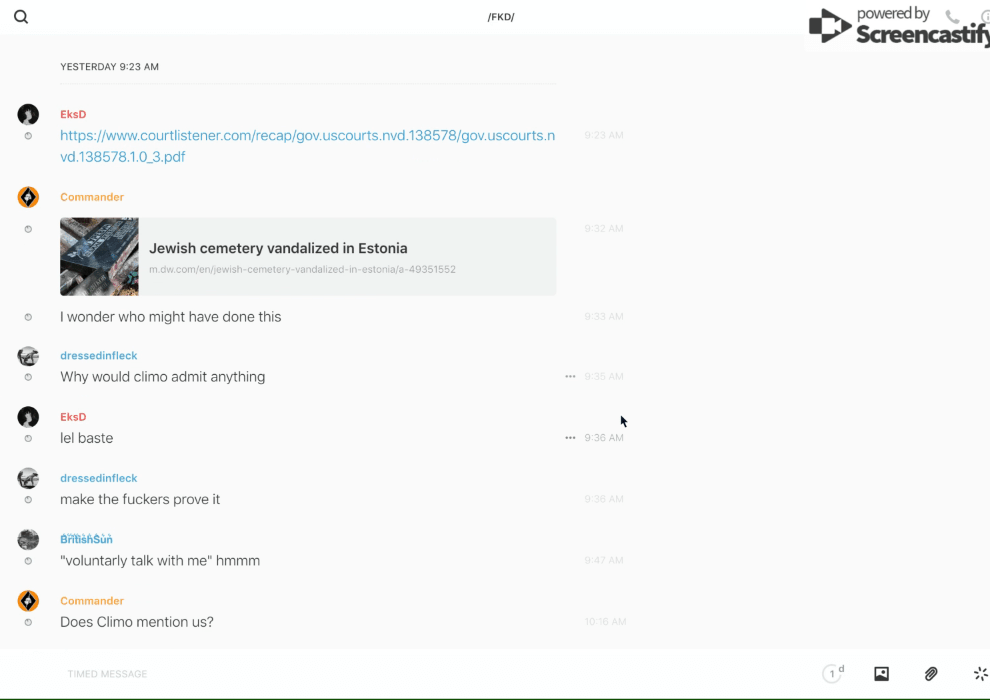This screenshot has width=990, height=700.
Task: Open conversation info icon
Action: [x=984, y=17]
